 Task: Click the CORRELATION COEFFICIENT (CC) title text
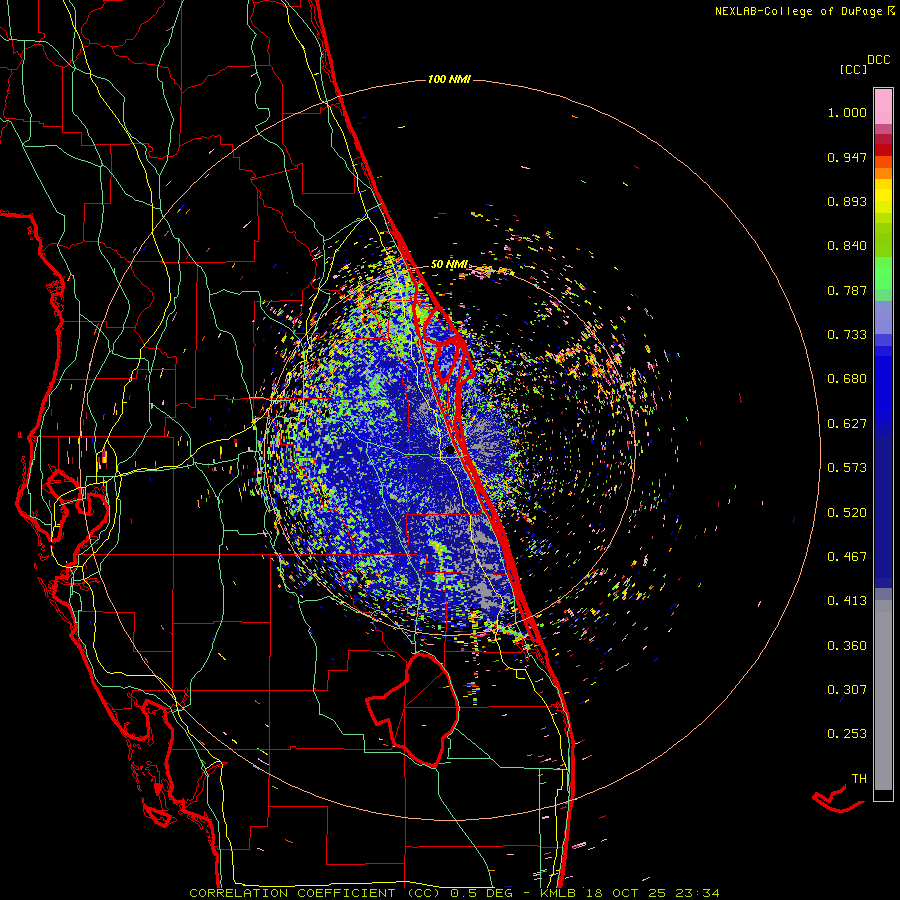coord(315,893)
